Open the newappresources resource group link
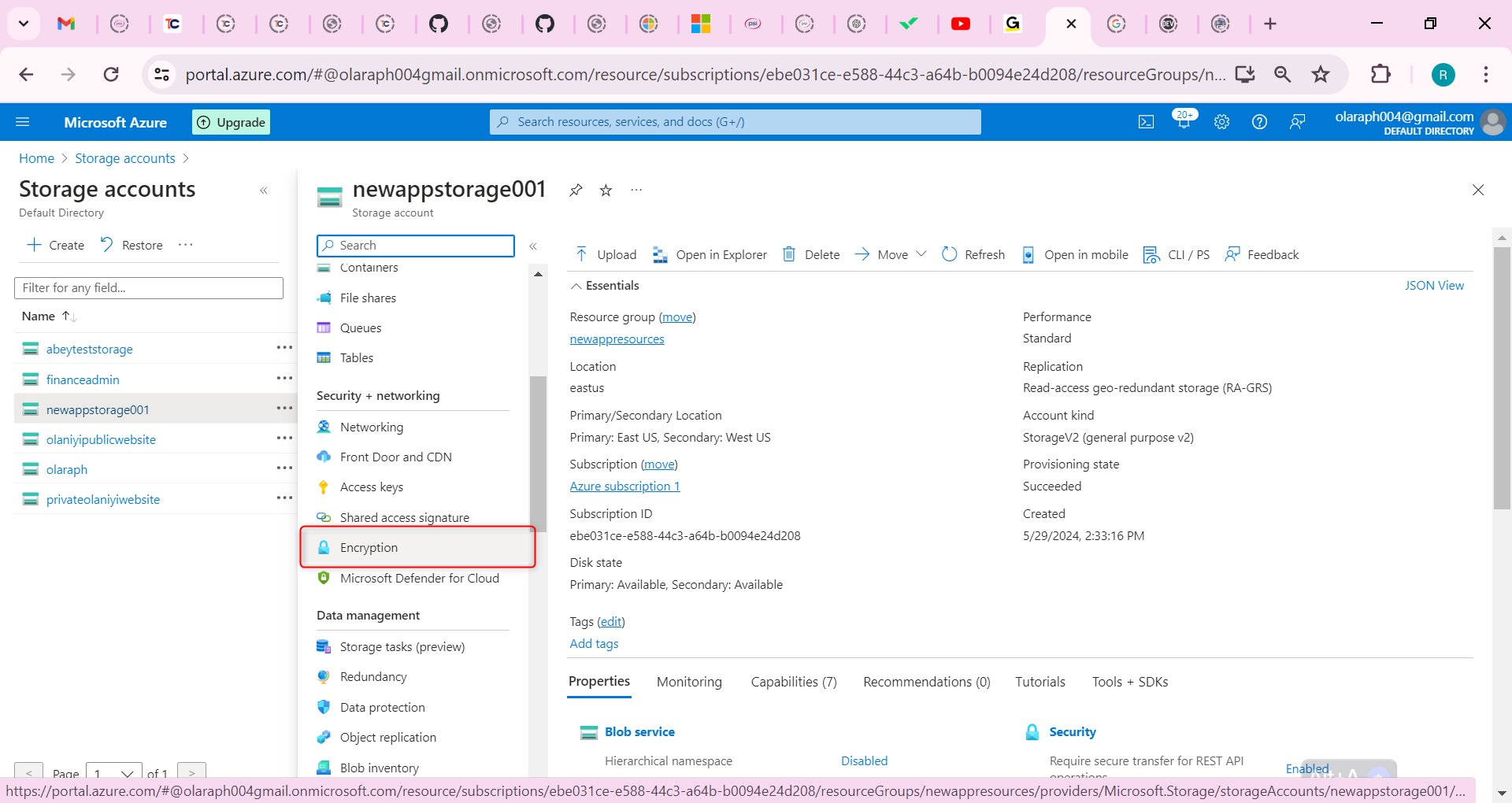 617,339
